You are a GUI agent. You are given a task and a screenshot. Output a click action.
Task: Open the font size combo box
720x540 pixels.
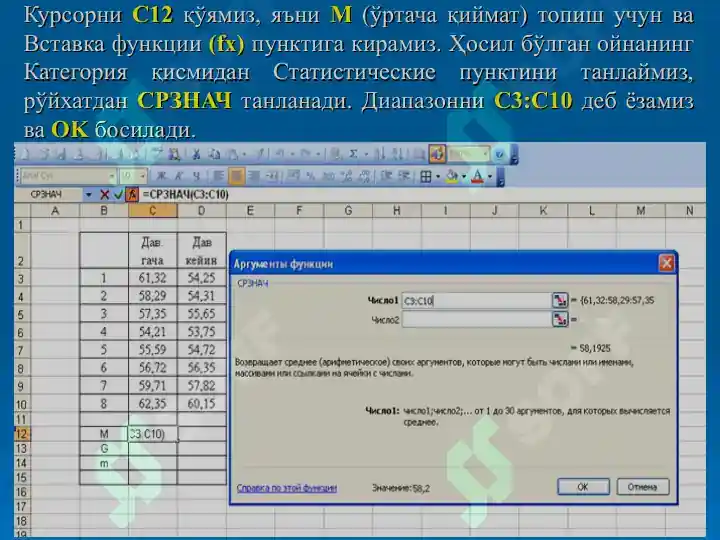pos(133,176)
